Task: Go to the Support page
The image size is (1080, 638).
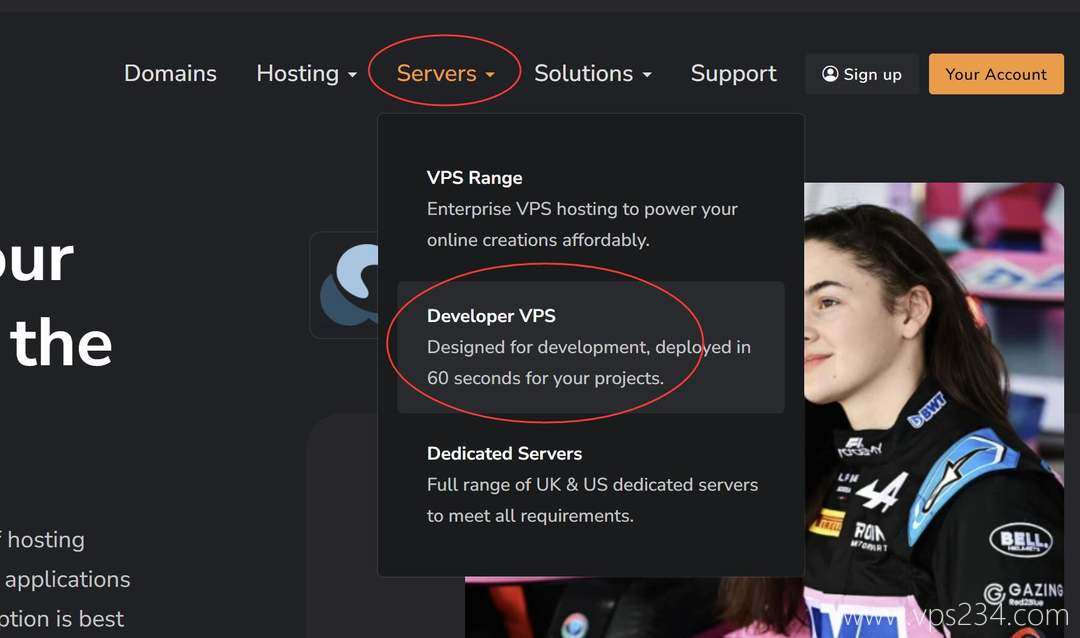Action: pyautogui.click(x=733, y=74)
